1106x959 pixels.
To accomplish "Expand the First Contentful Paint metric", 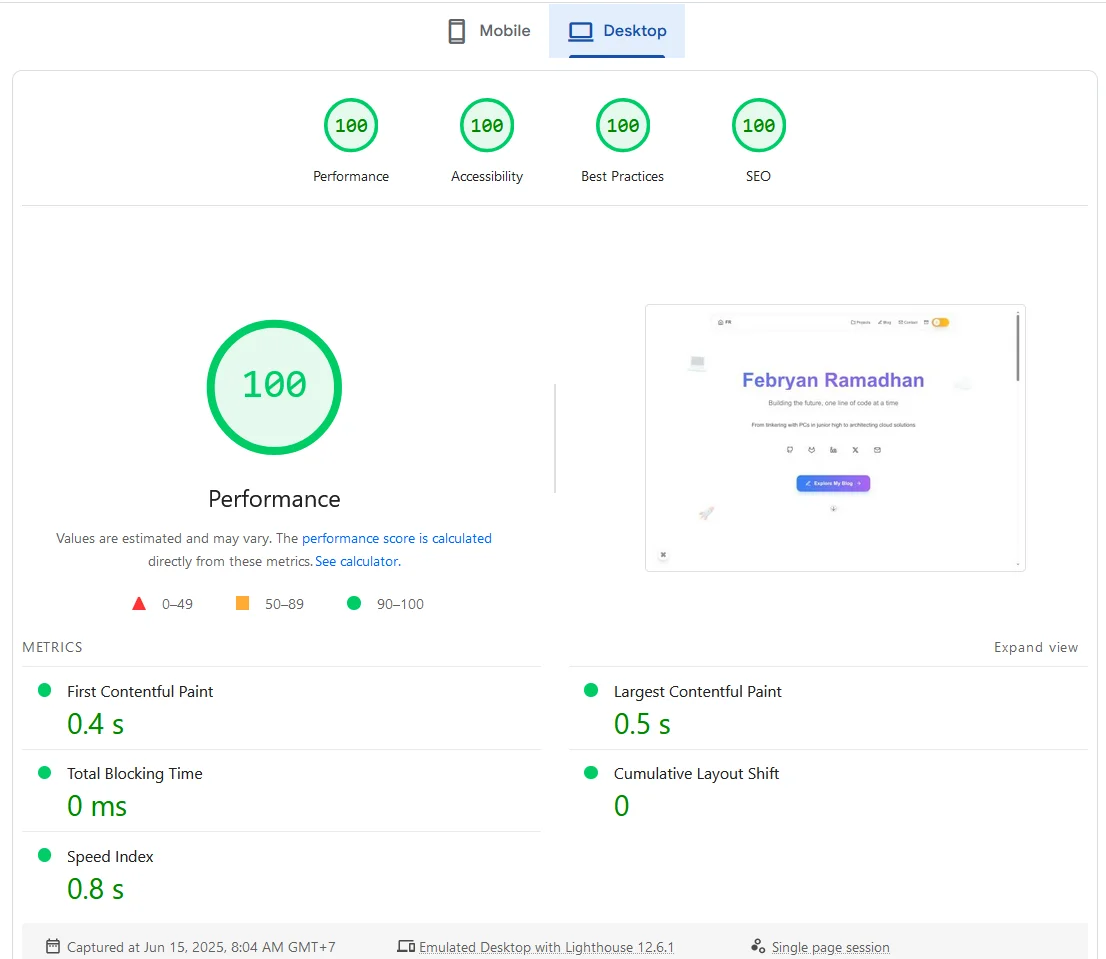I will pos(140,691).
